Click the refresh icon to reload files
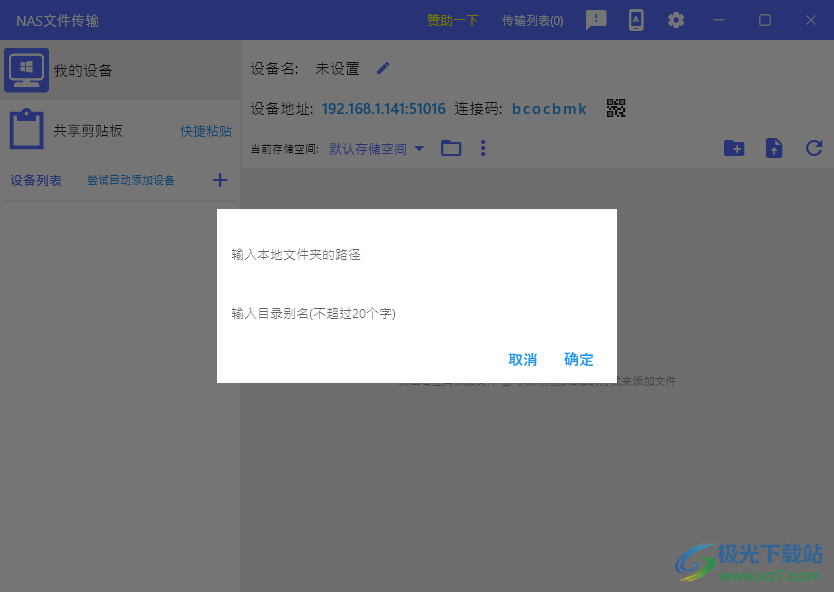Viewport: 834px width, 592px height. 813,148
